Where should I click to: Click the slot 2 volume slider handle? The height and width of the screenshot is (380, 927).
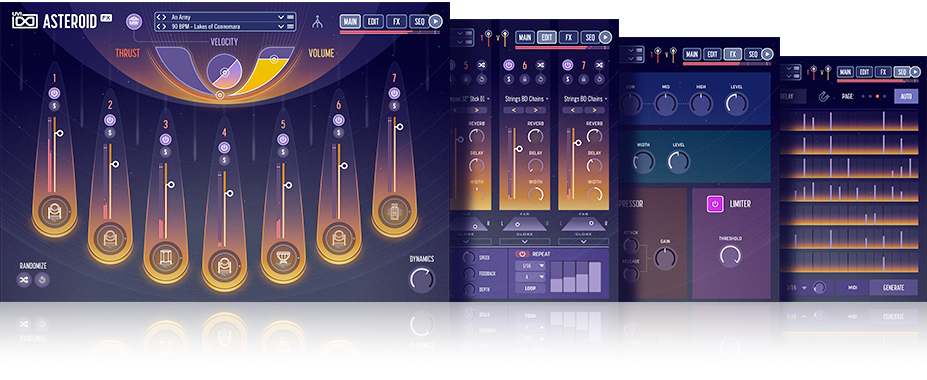[x=115, y=164]
